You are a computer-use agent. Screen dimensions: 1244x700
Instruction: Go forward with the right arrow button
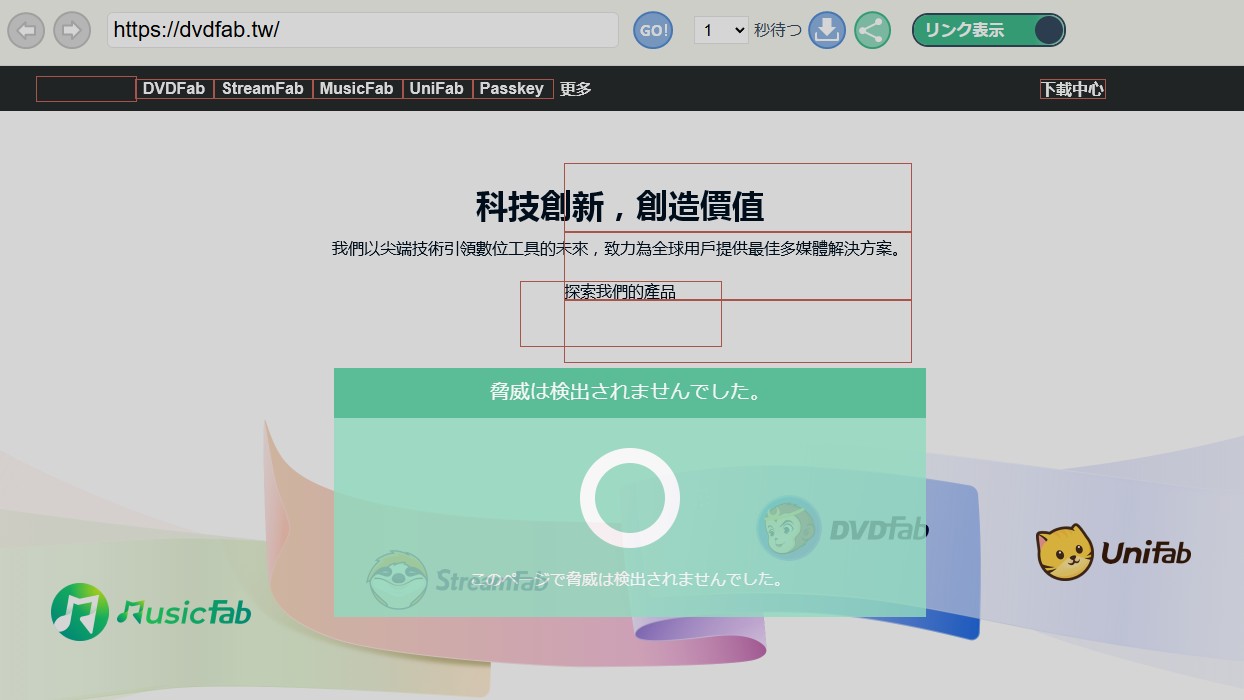(x=72, y=31)
